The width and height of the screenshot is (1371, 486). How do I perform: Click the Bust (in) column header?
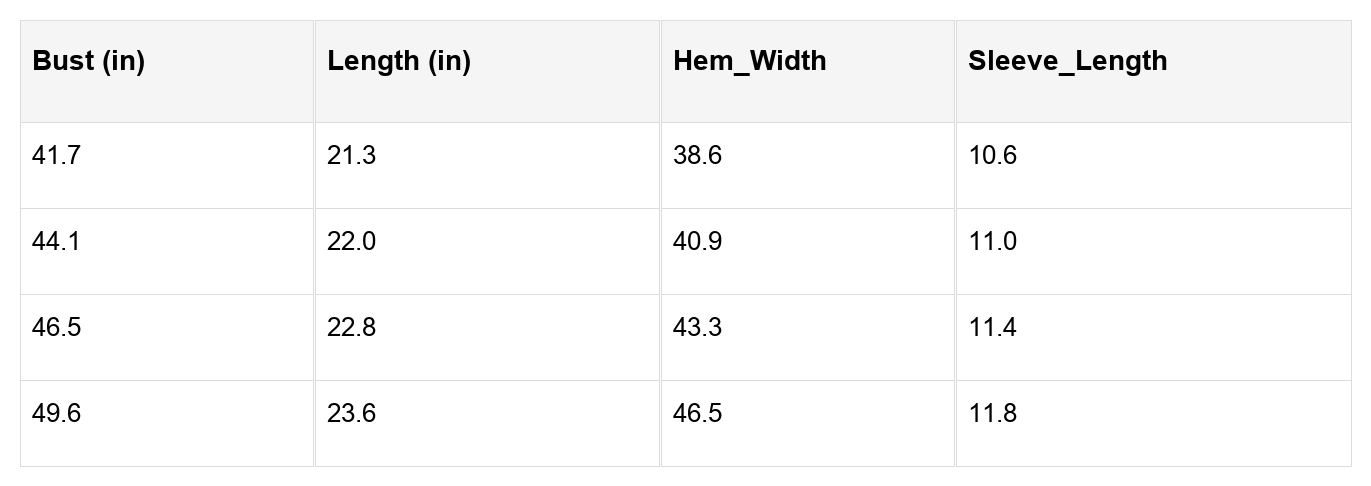point(89,61)
